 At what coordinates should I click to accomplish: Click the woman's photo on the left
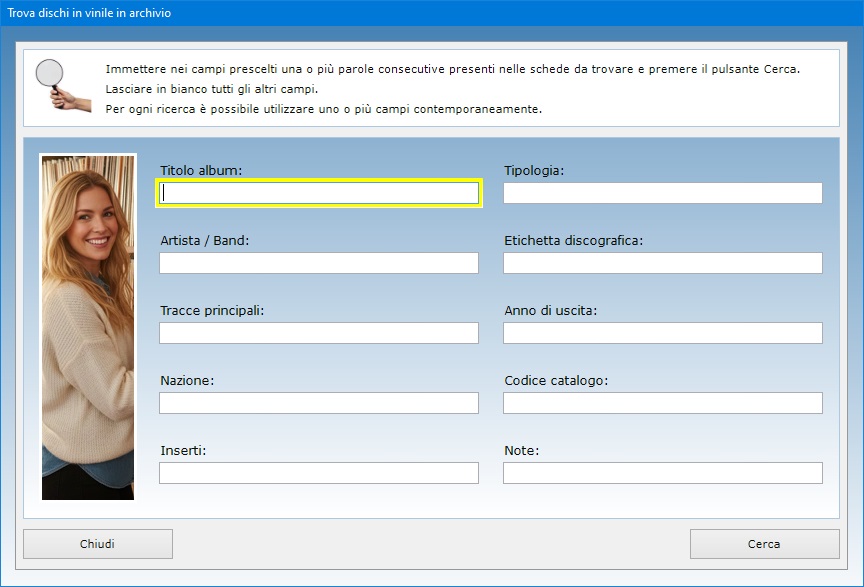pos(88,327)
